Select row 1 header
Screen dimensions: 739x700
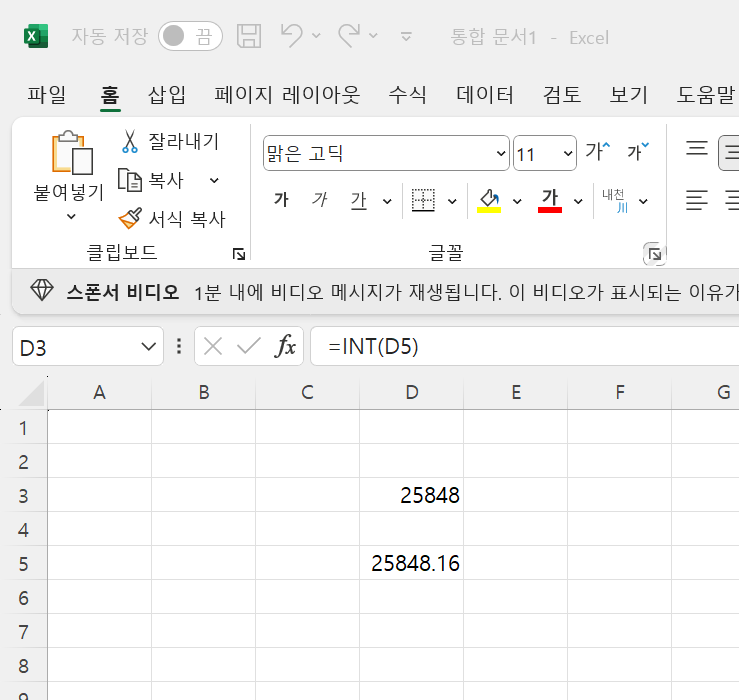tap(24, 428)
